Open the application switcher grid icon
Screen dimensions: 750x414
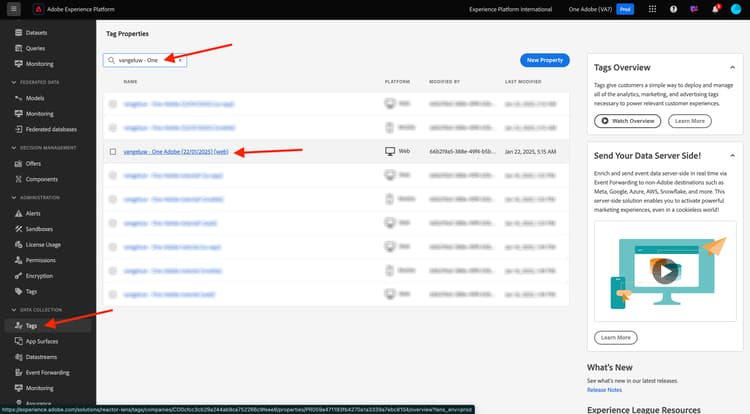pyautogui.click(x=652, y=9)
